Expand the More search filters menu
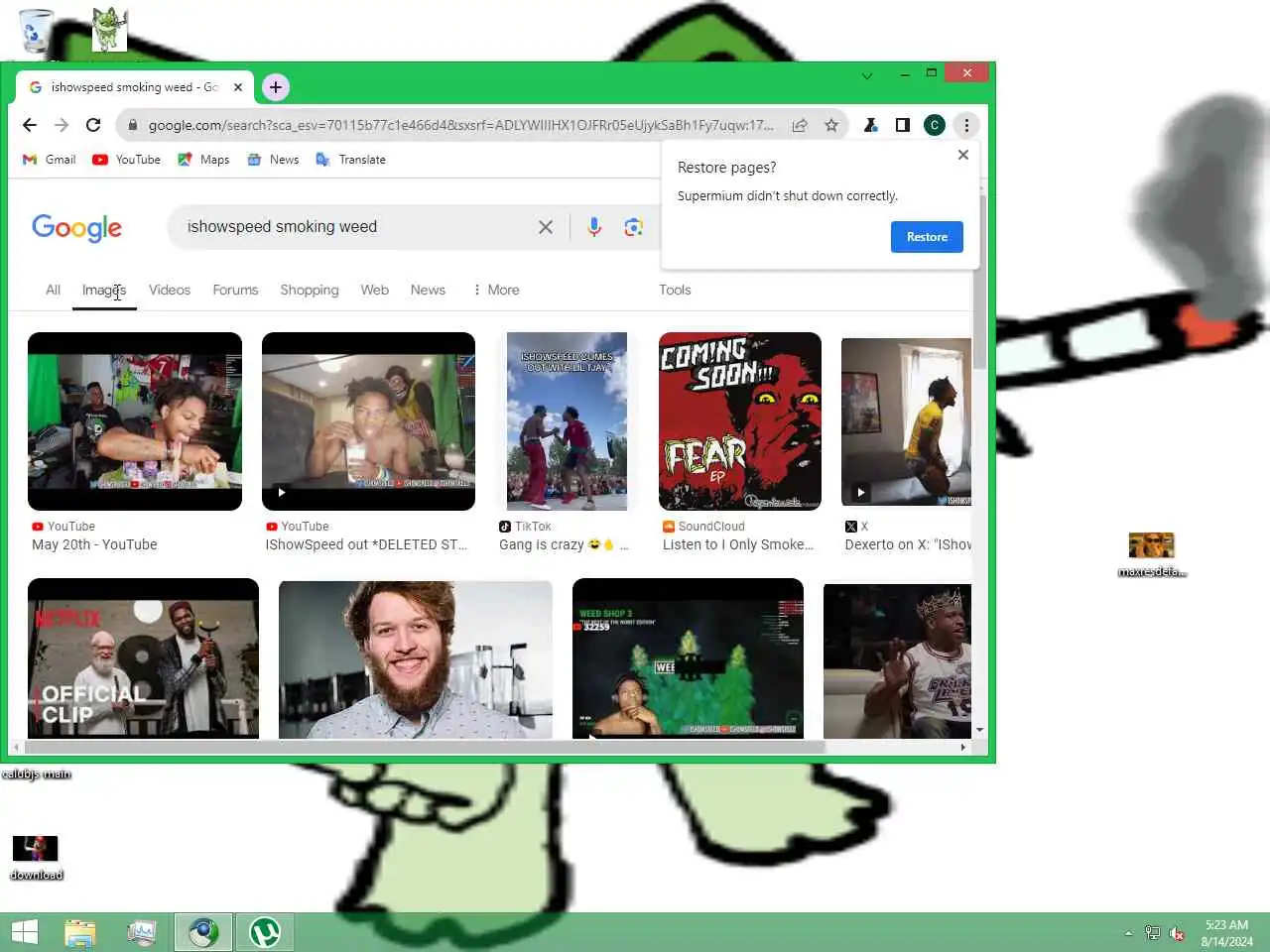1270x952 pixels. [496, 290]
